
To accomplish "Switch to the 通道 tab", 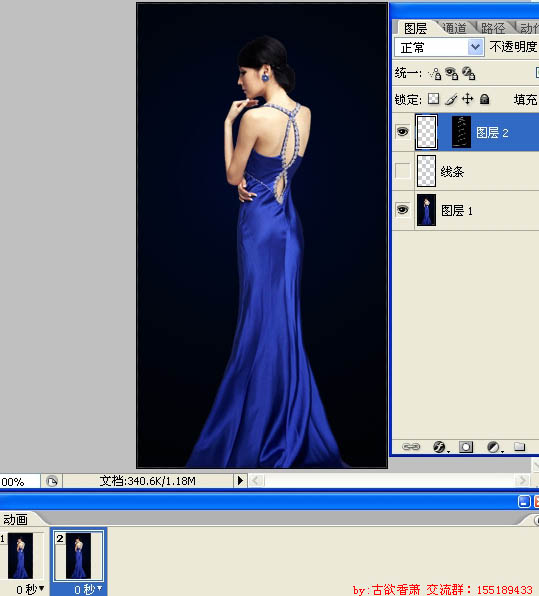I will coord(455,28).
